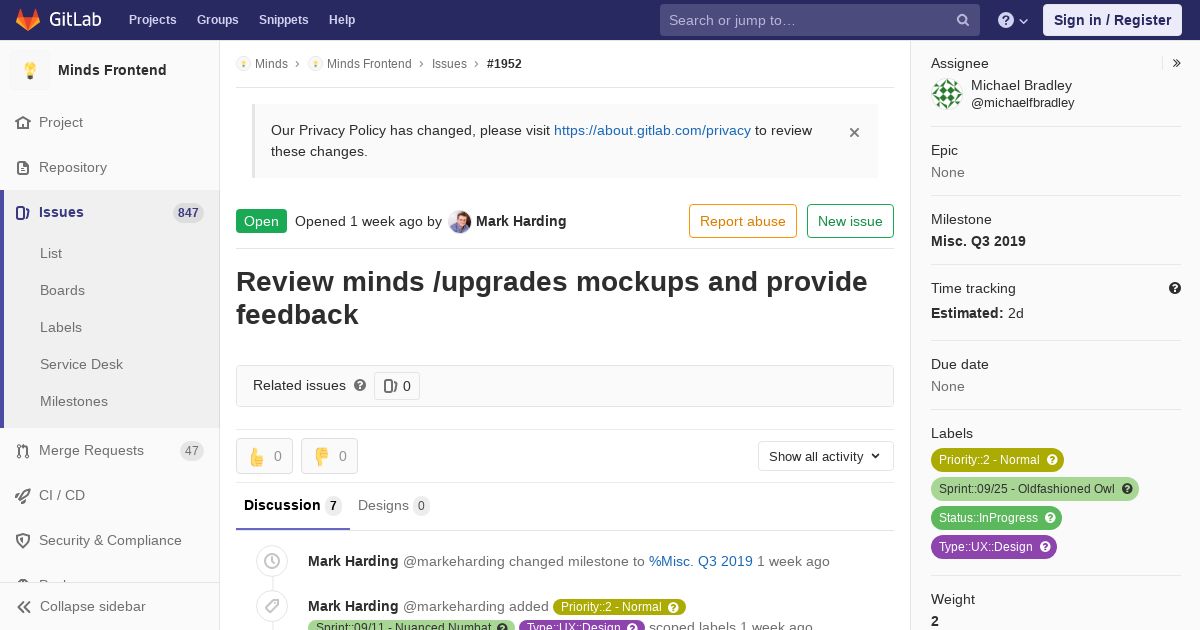The image size is (1200, 630).
Task: Open the Boards submenu item
Action: (x=62, y=290)
